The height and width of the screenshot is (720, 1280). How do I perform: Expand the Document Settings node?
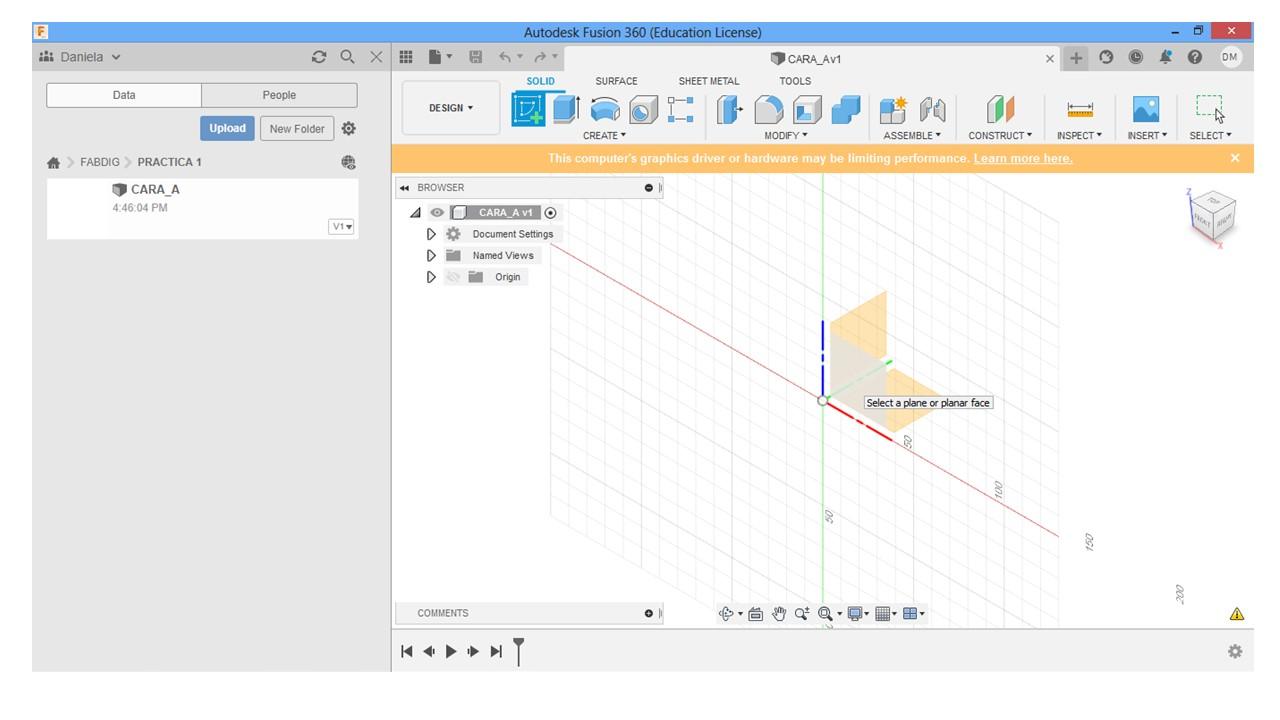click(x=431, y=234)
